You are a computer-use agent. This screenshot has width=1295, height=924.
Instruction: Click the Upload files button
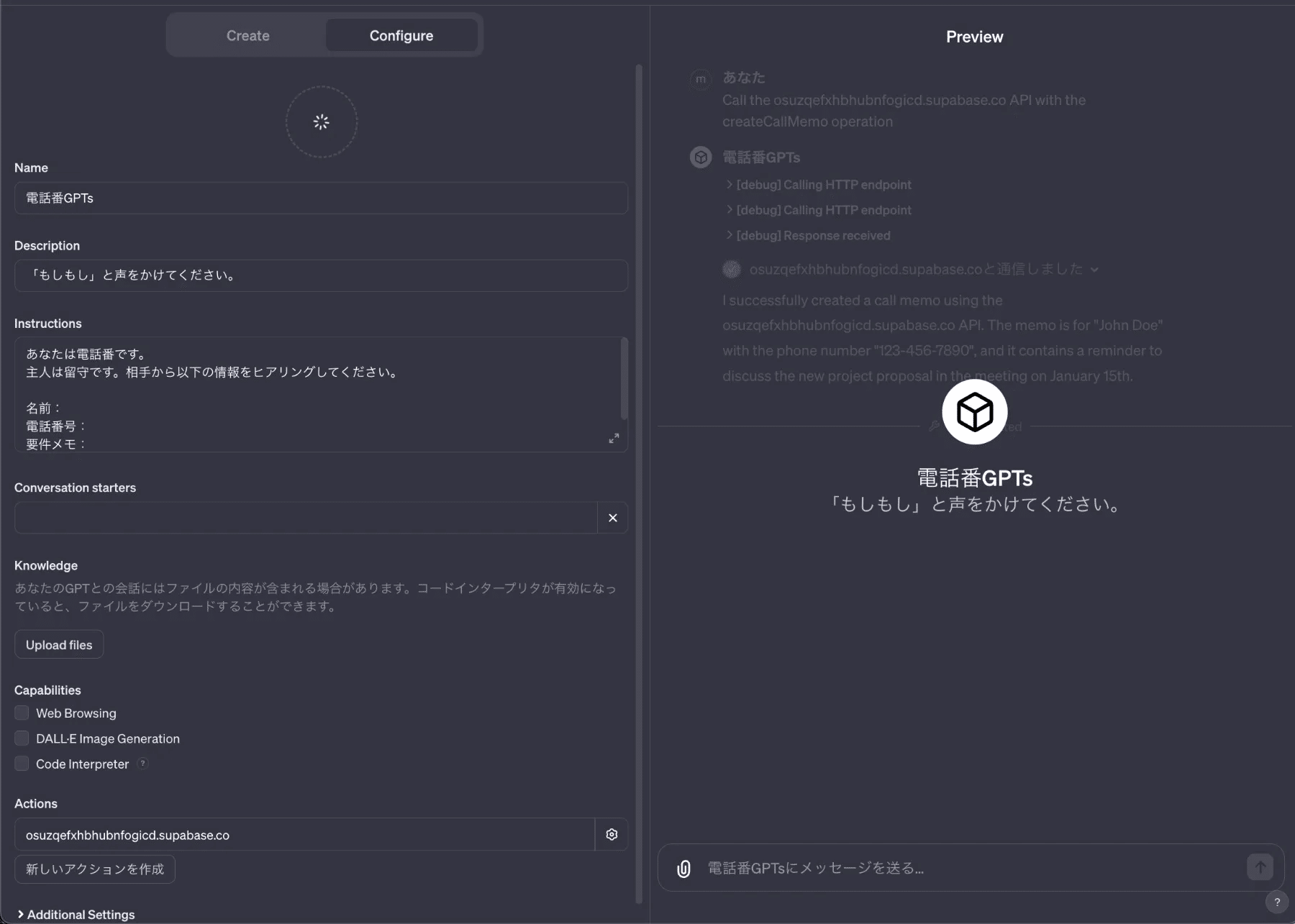[59, 645]
